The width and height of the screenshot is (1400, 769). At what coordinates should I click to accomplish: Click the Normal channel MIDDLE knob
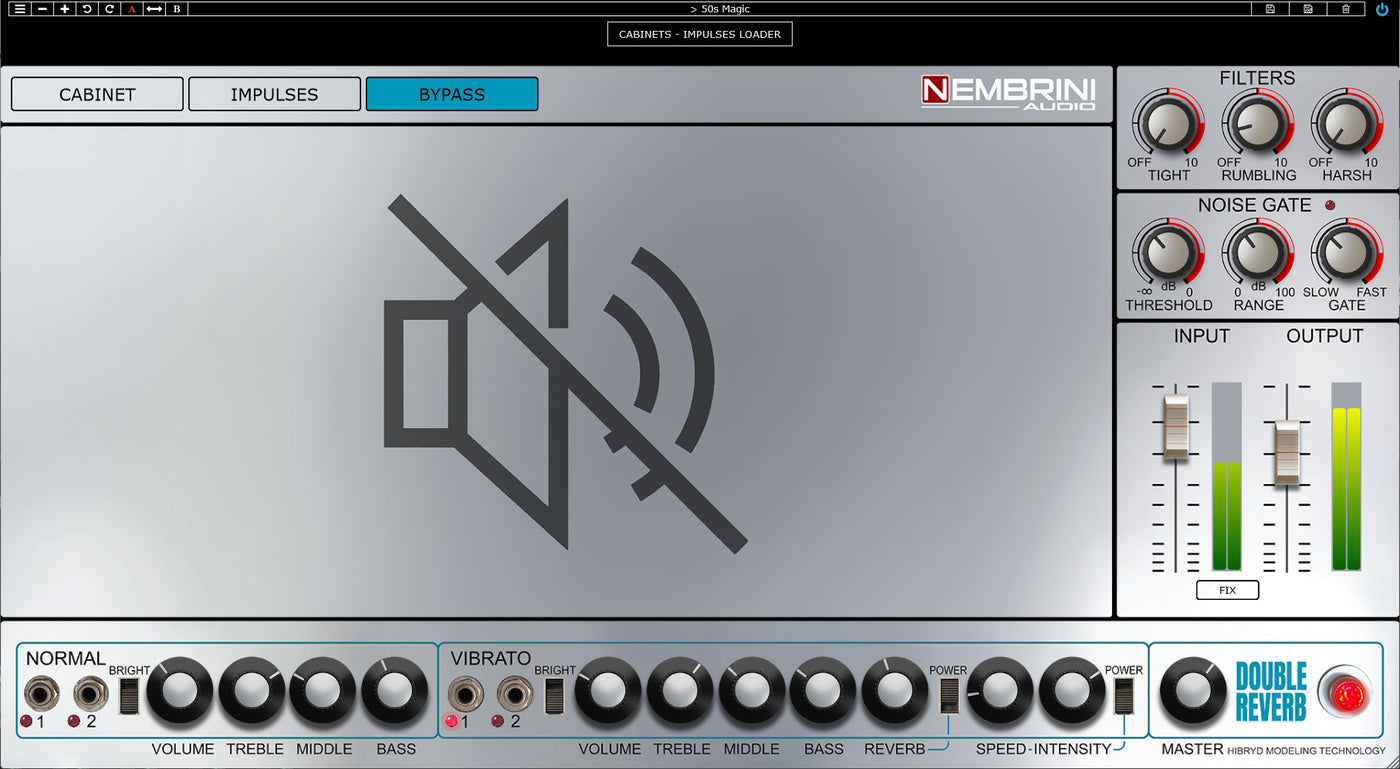(x=323, y=690)
